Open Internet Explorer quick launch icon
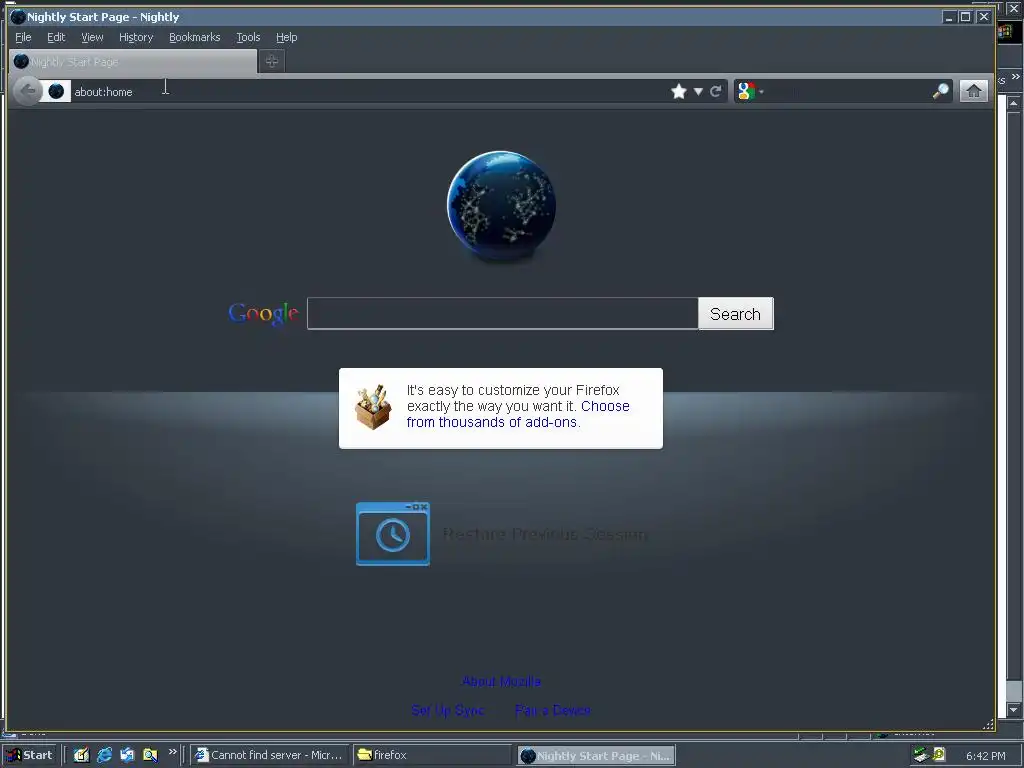The width and height of the screenshot is (1024, 768). (x=104, y=755)
